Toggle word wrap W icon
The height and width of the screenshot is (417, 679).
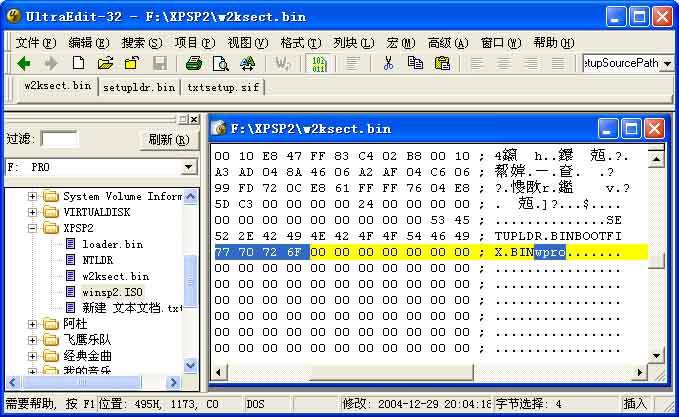[x=282, y=64]
